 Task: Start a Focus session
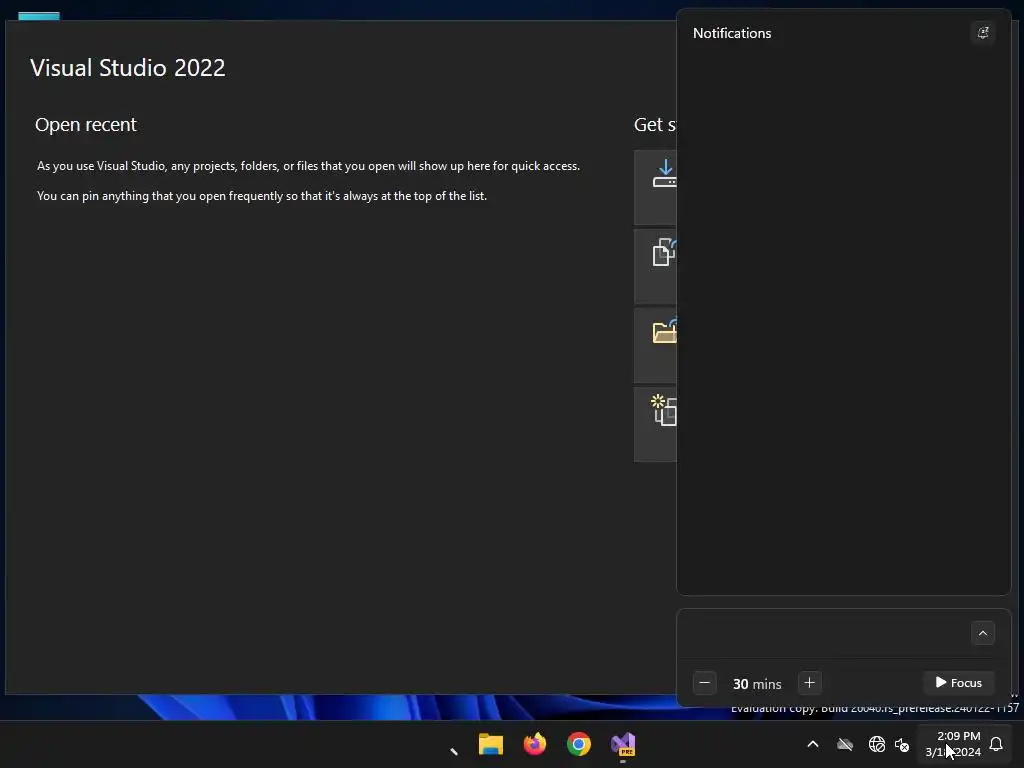pyautogui.click(x=959, y=683)
